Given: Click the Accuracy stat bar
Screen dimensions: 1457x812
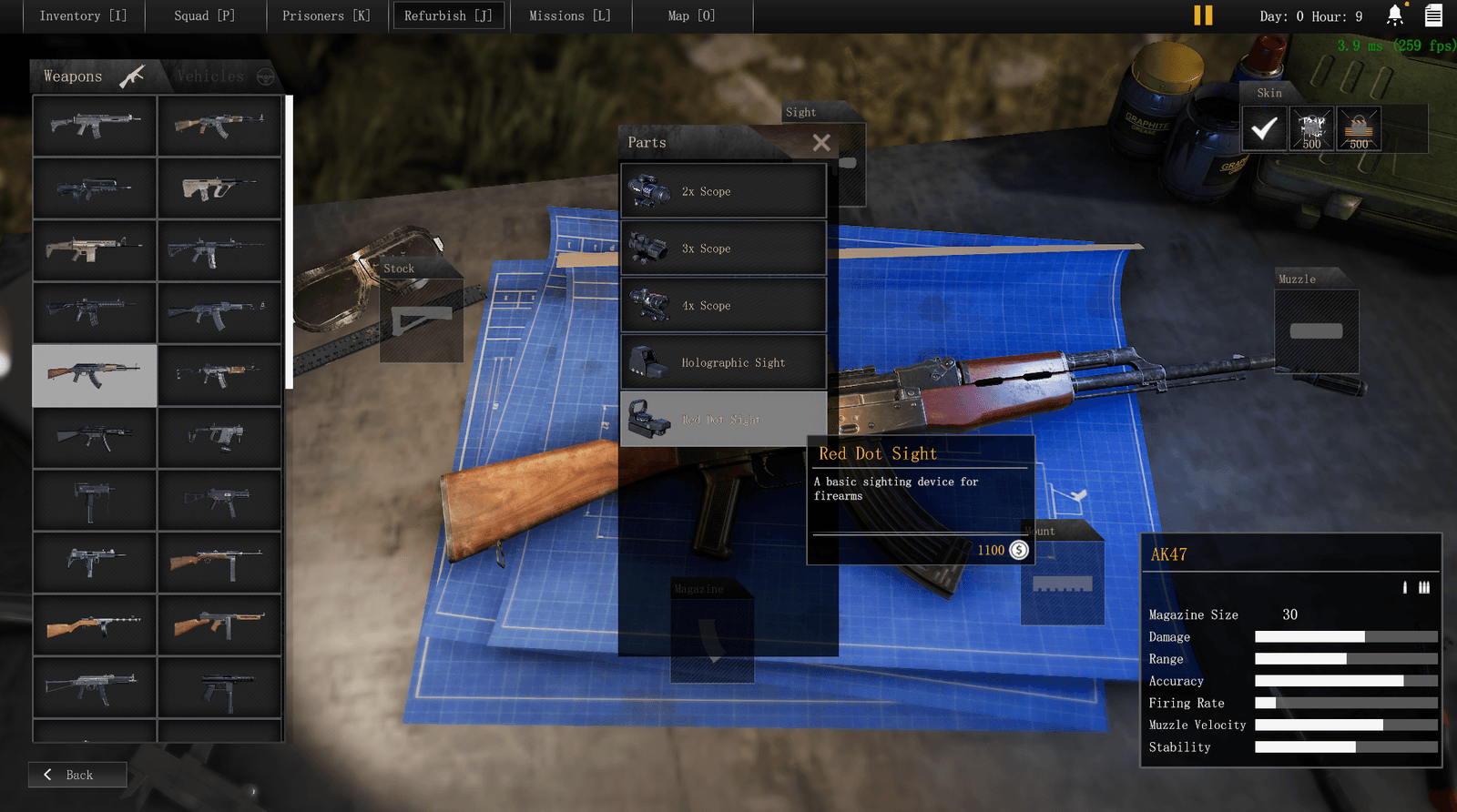Looking at the screenshot, I should [1346, 681].
